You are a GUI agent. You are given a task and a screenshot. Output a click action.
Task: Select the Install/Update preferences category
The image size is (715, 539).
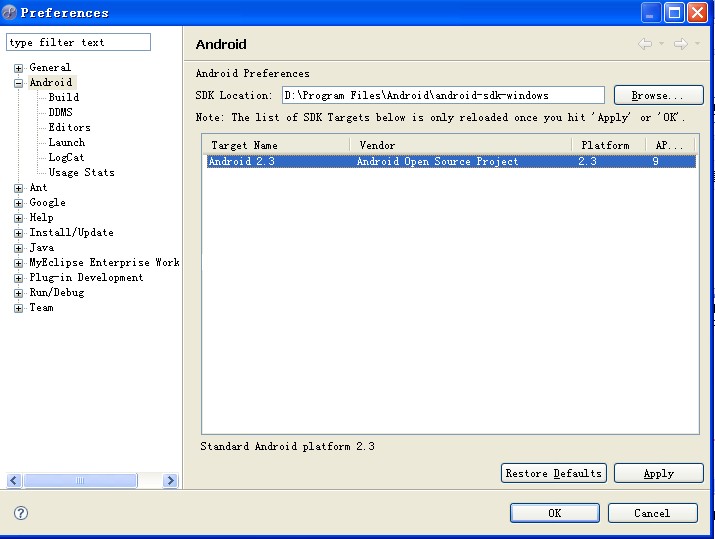tap(72, 233)
